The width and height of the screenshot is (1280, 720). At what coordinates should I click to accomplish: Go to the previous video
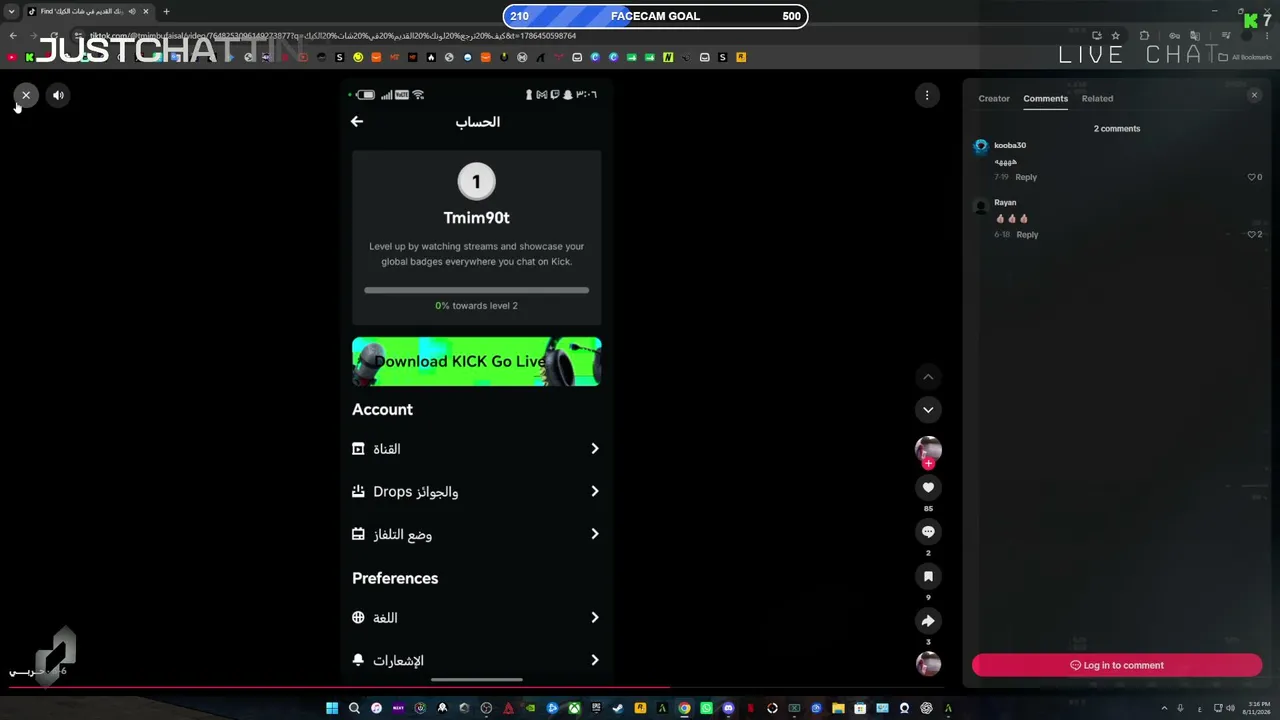(x=928, y=377)
